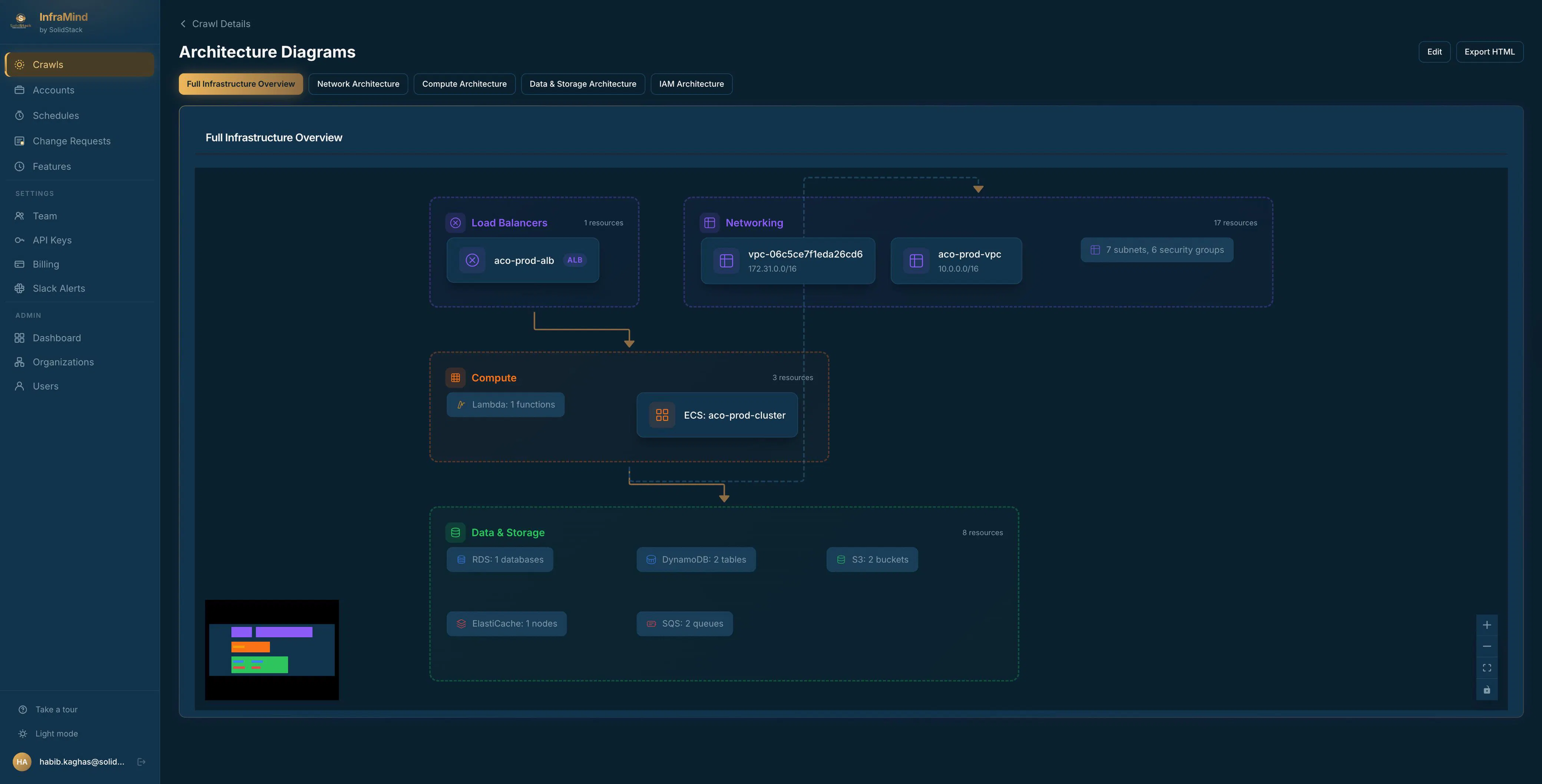Click the Billing card icon
1542x784 pixels.
[20, 265]
